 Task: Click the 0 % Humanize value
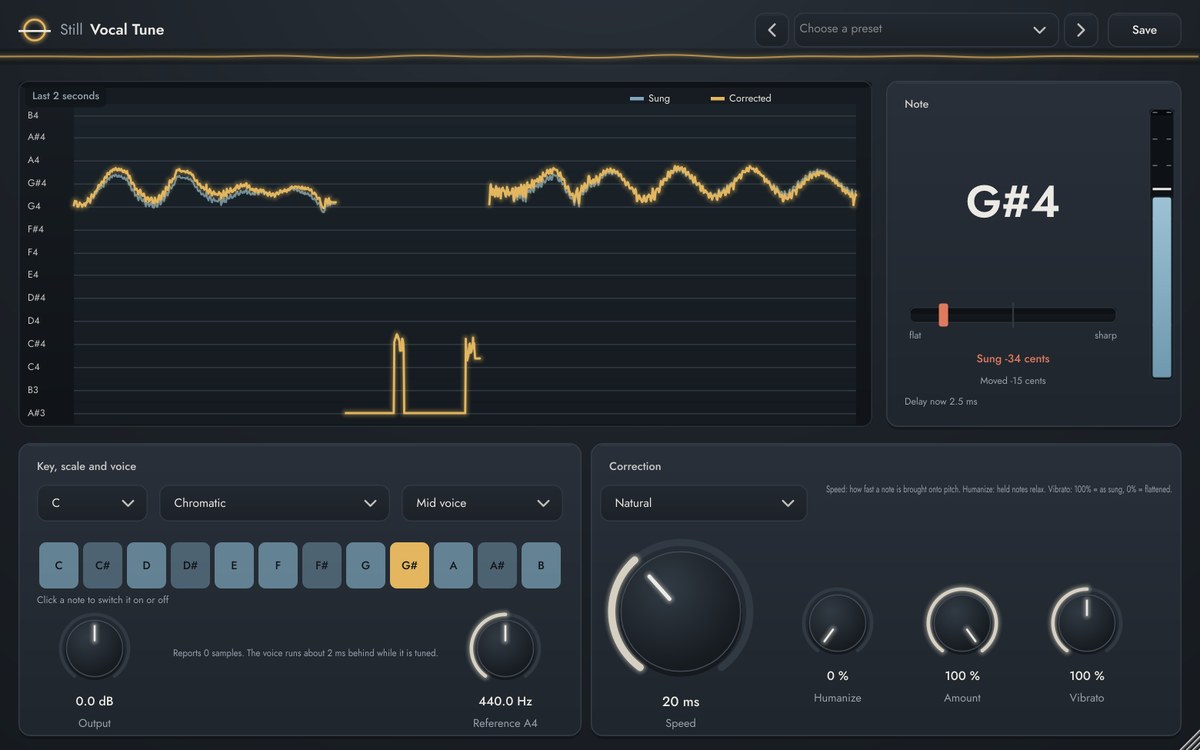837,676
